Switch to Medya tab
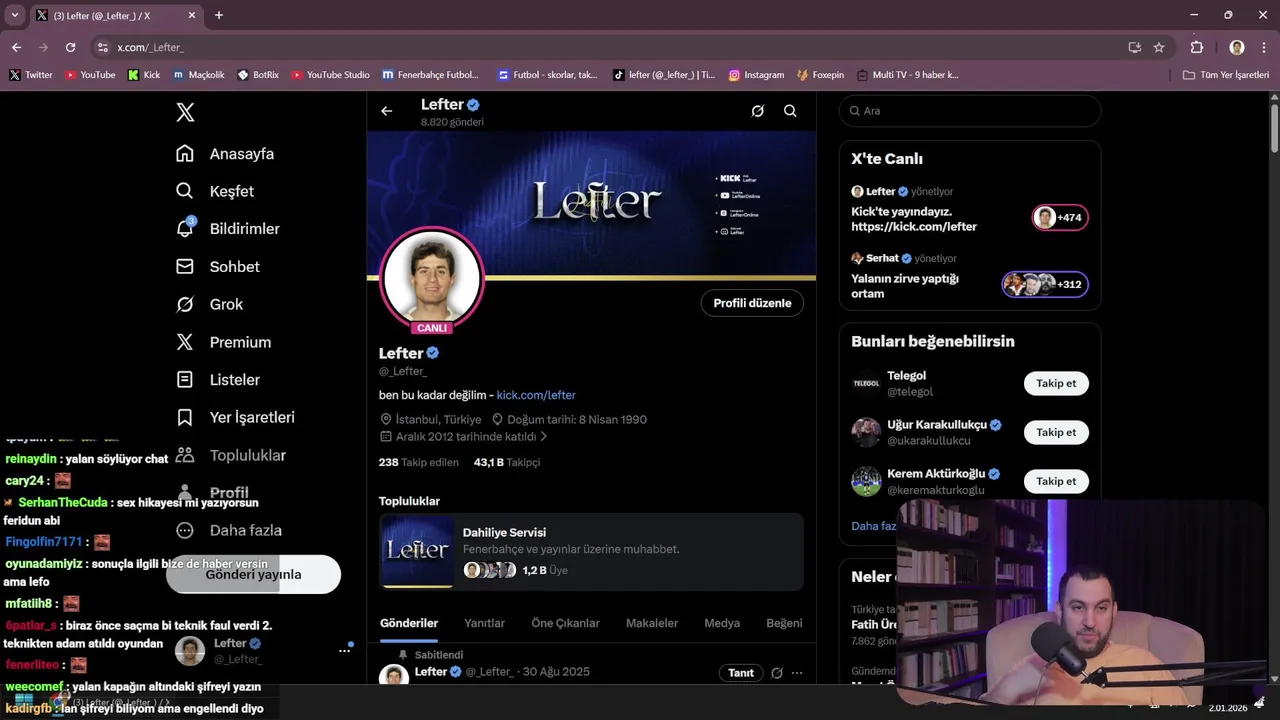Screen dimensions: 1280x720 [x=722, y=623]
